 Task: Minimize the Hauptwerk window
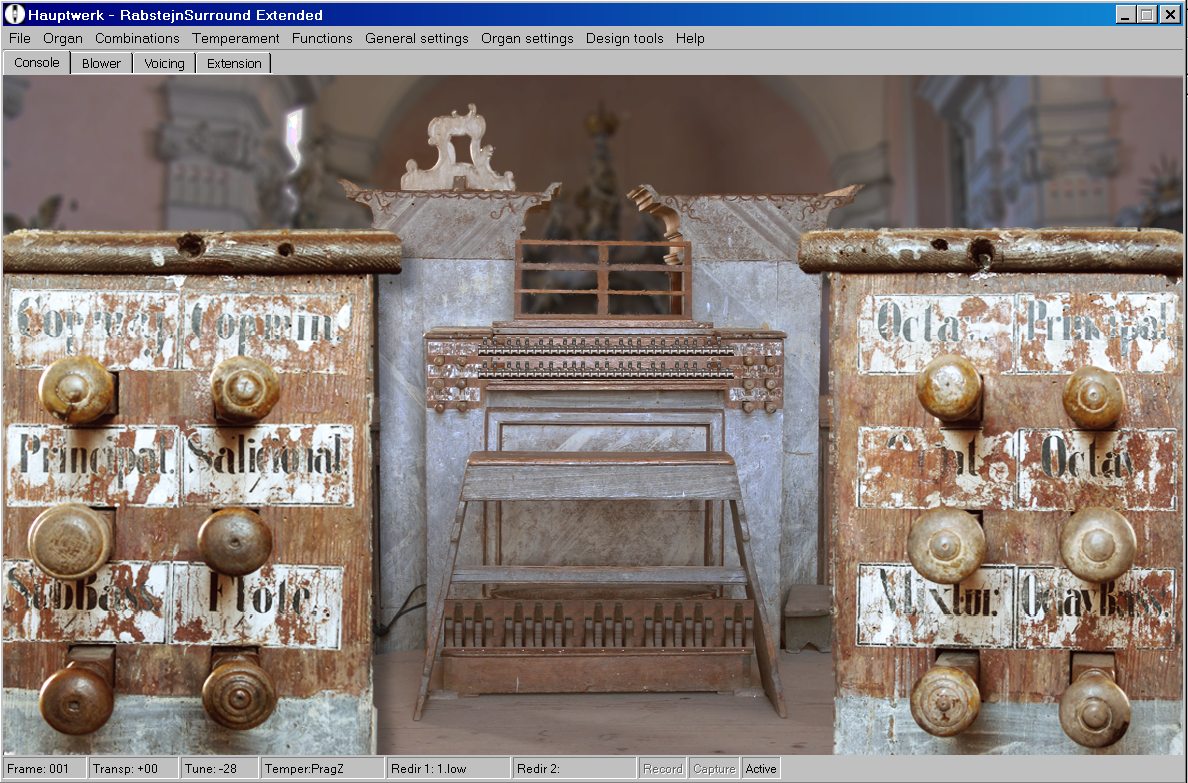click(1126, 14)
